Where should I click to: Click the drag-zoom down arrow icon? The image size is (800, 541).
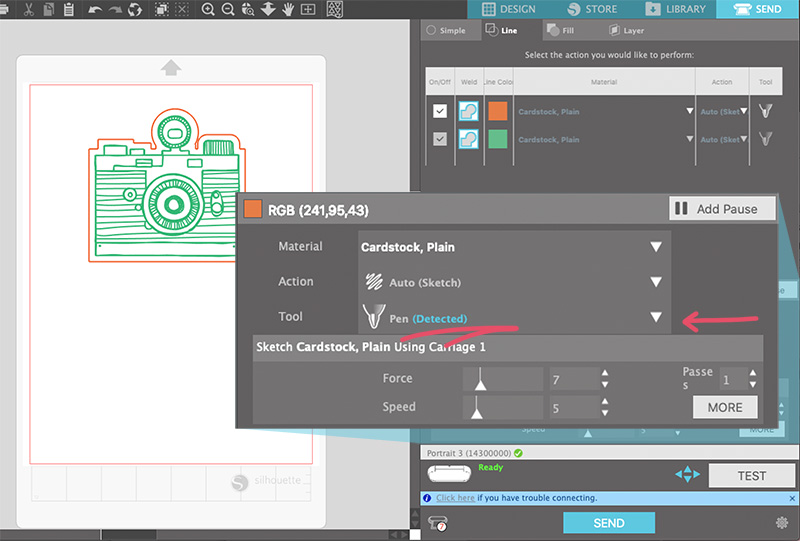[x=268, y=9]
